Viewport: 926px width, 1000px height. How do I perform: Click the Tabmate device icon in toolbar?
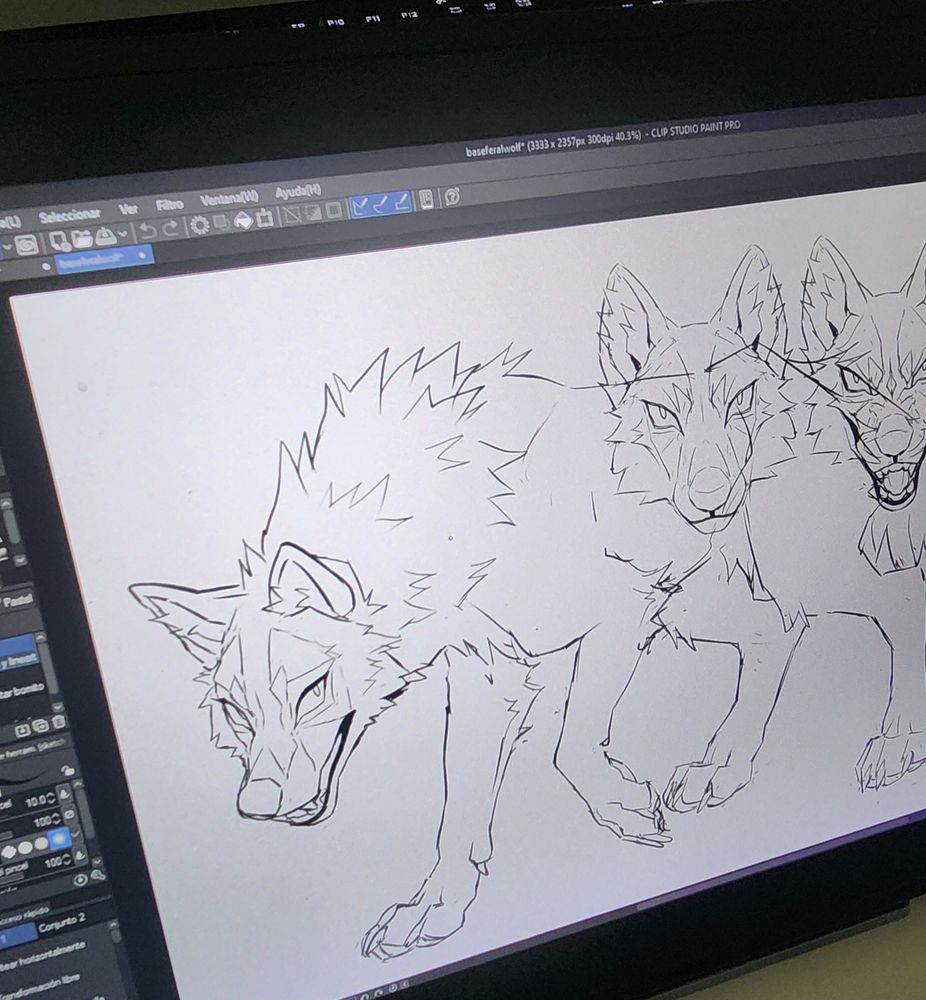pos(426,200)
